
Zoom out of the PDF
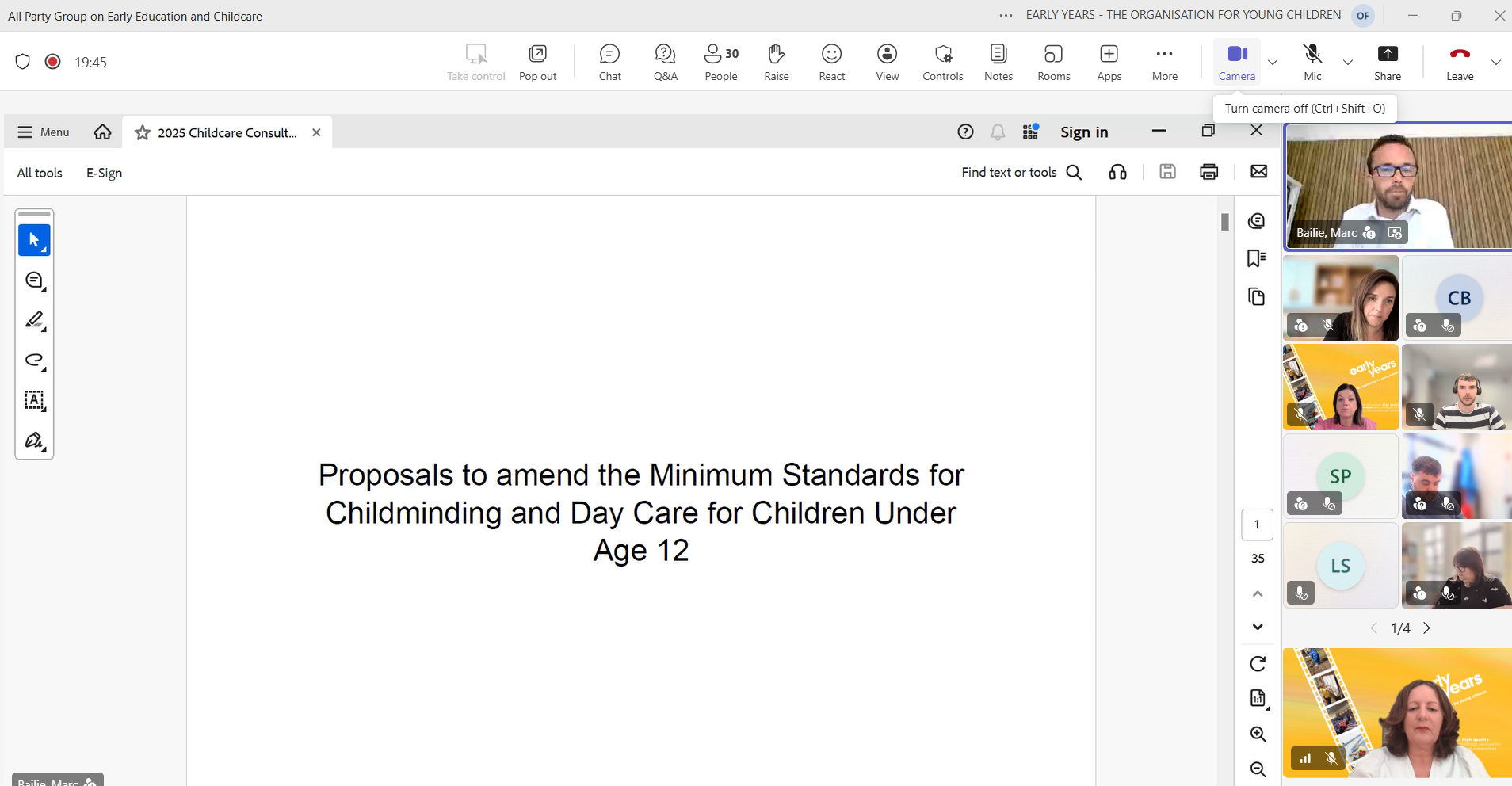1258,769
